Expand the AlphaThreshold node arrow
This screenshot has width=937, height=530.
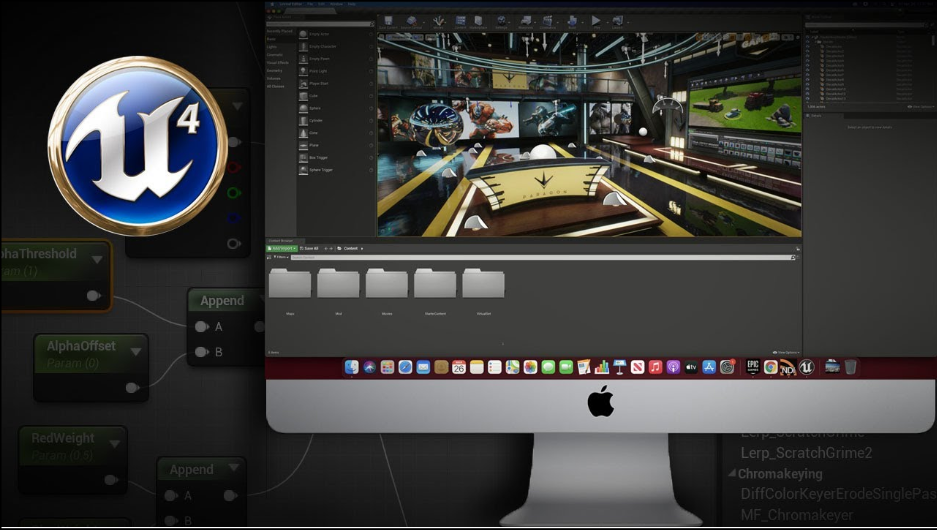97,259
